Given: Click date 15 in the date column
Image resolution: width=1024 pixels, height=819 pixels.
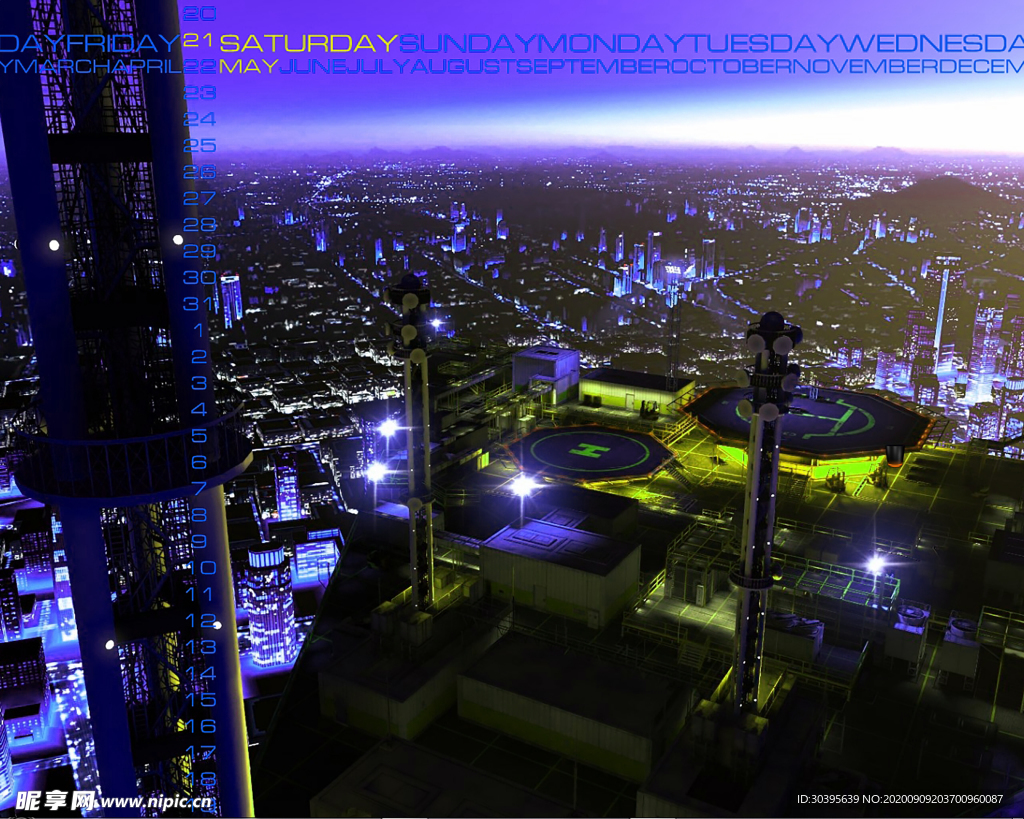Looking at the screenshot, I should pos(200,699).
